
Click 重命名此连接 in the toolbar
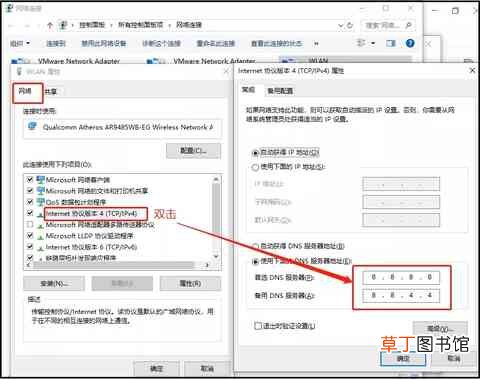click(x=216, y=43)
